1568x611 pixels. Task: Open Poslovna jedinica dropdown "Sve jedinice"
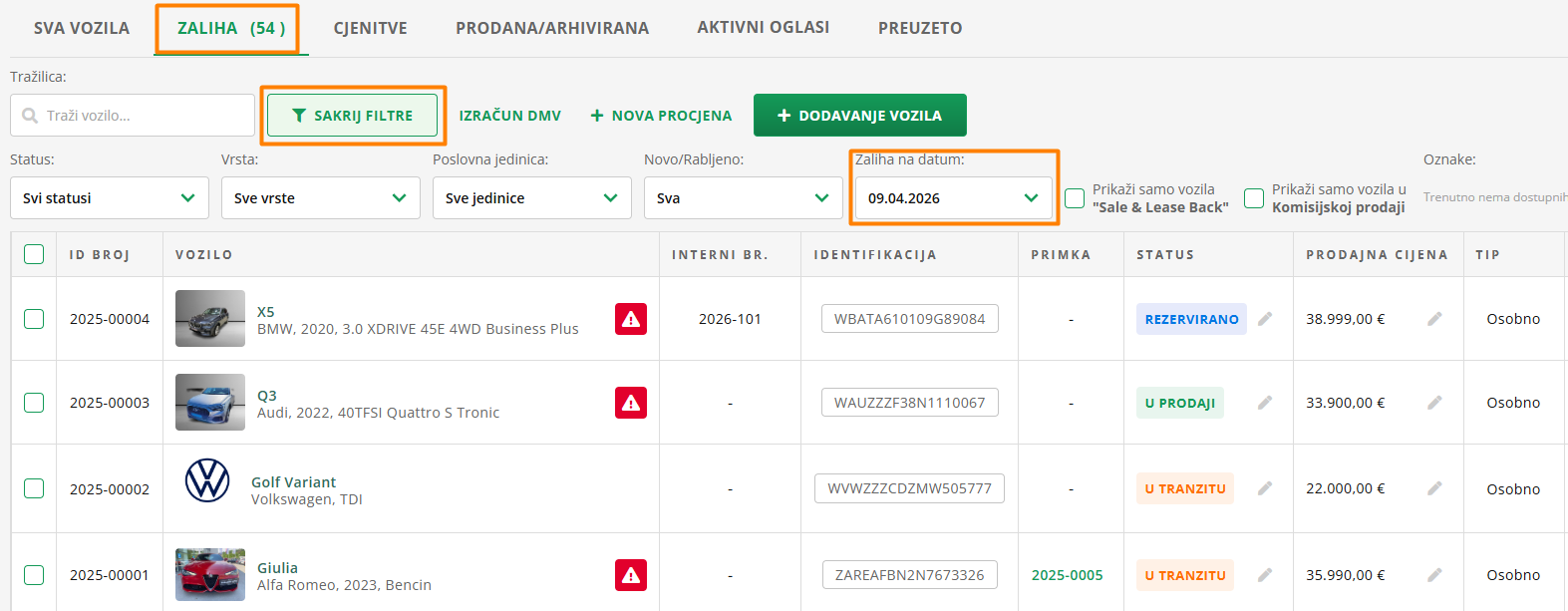532,198
